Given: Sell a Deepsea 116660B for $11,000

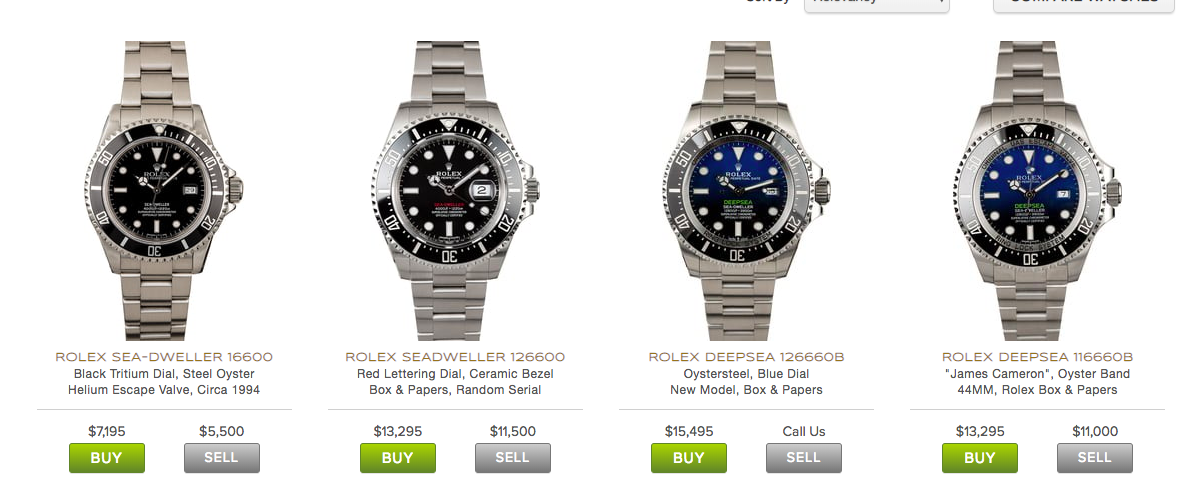Looking at the screenshot, I should click(1095, 458).
